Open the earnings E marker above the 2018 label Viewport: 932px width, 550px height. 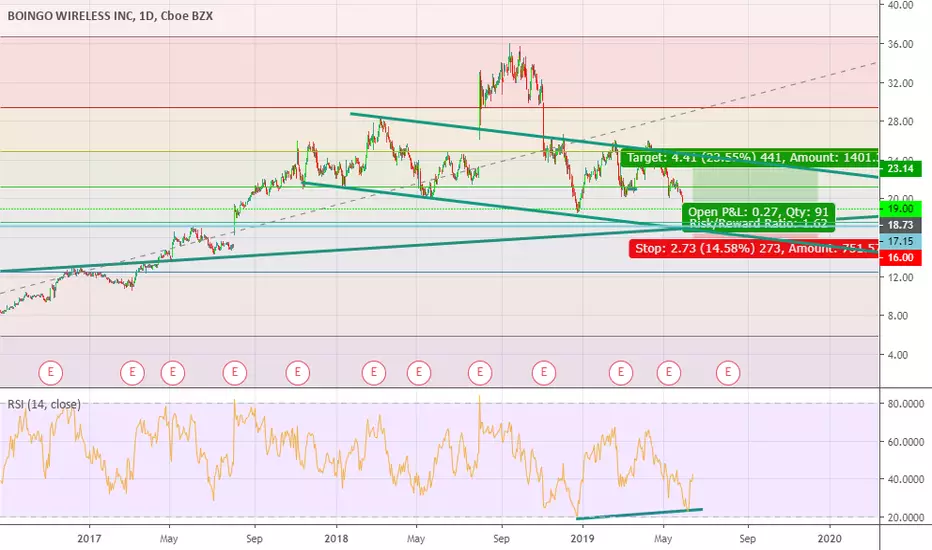pyautogui.click(x=374, y=373)
